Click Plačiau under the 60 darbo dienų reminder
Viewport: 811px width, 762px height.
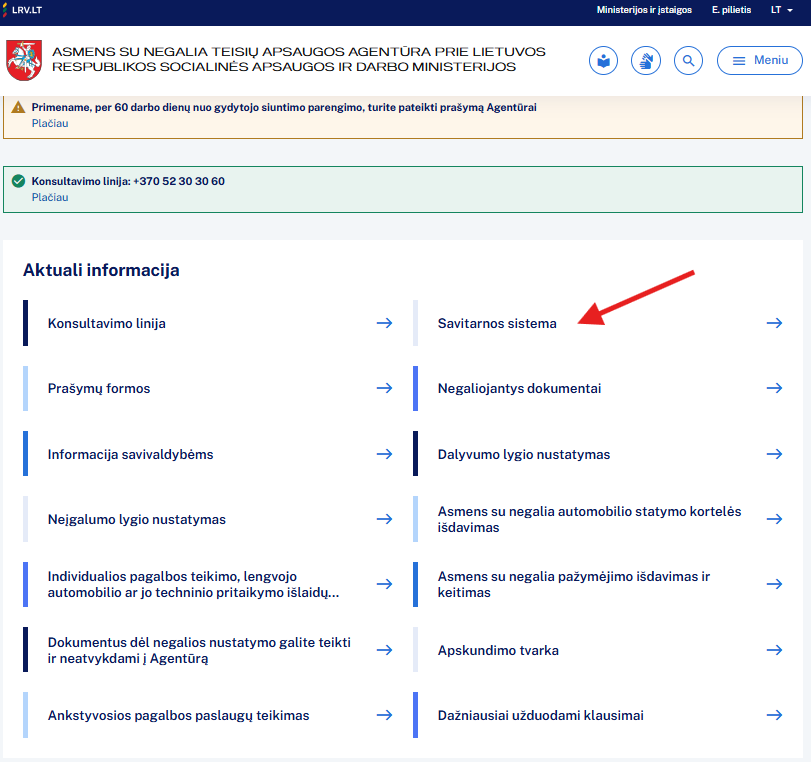(x=50, y=123)
